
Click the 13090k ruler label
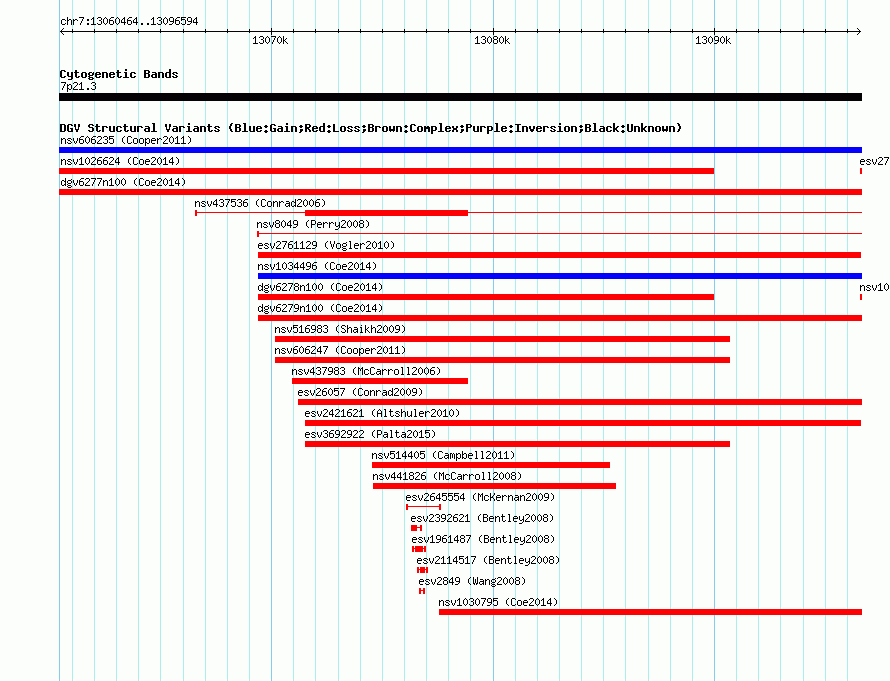[713, 40]
